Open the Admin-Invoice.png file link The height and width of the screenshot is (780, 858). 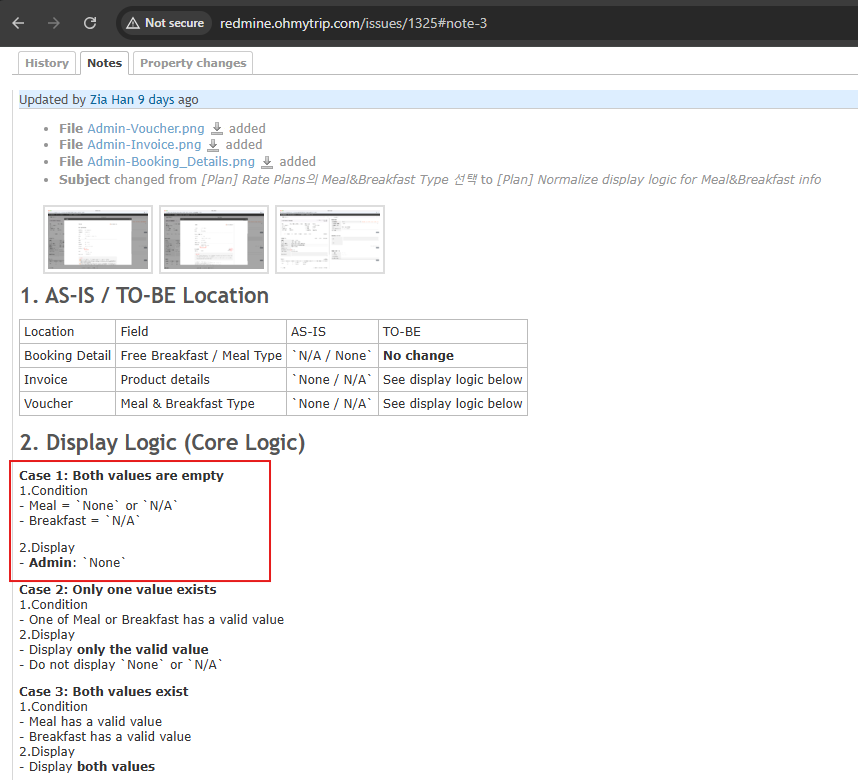pyautogui.click(x=144, y=145)
